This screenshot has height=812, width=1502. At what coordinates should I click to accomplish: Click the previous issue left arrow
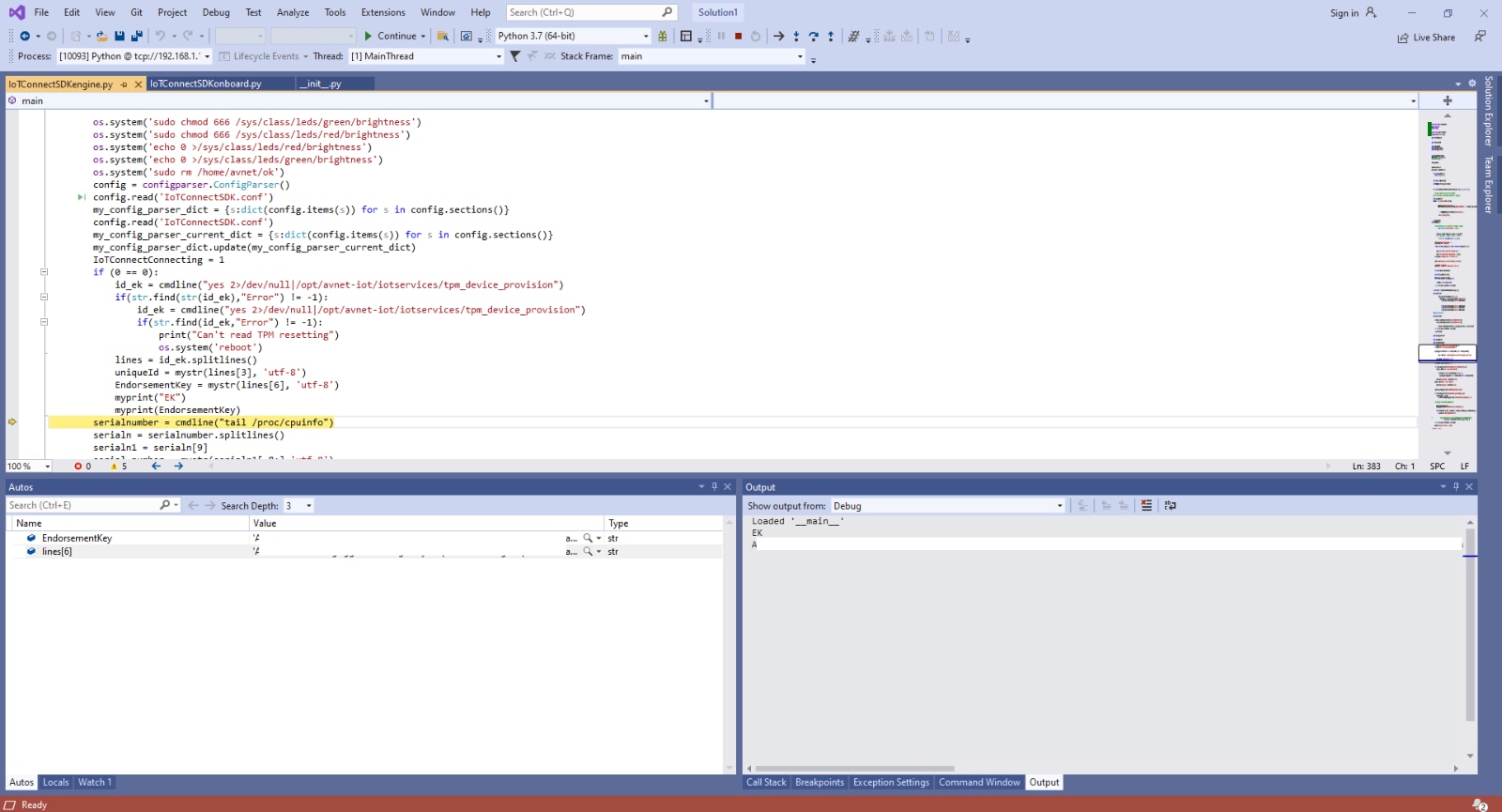(x=156, y=466)
